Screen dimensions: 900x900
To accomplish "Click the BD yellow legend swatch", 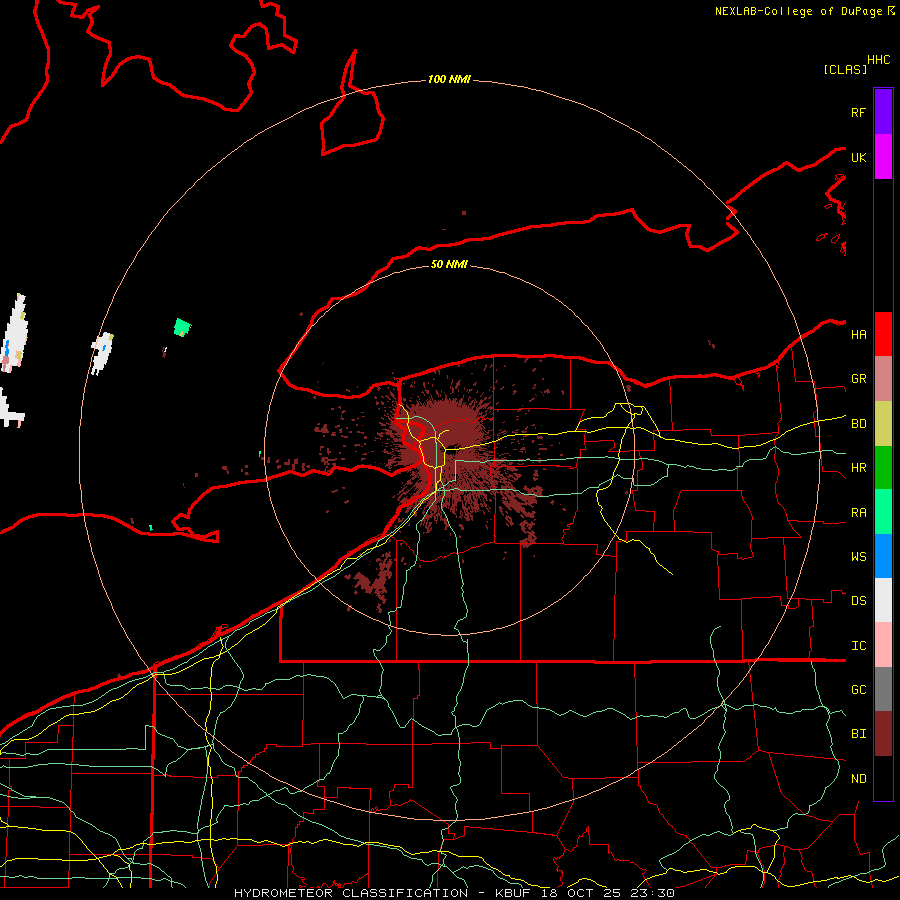I will [883, 424].
